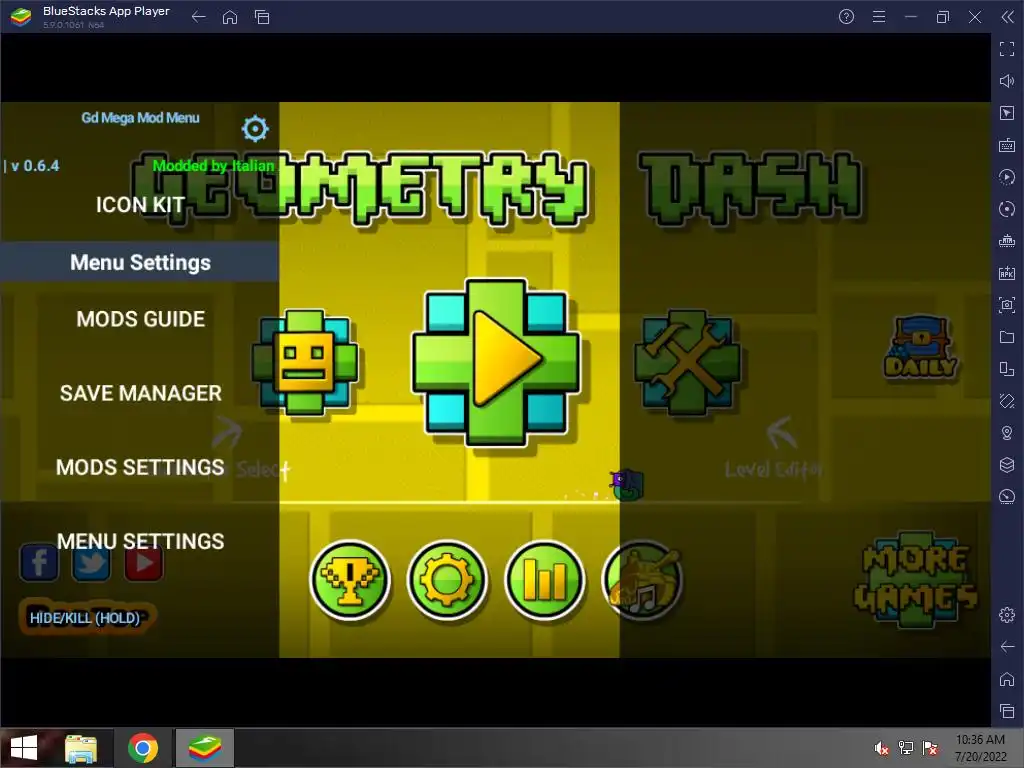Screen dimensions: 1024x768
Task: Open the Daily chest reward
Action: (921, 349)
